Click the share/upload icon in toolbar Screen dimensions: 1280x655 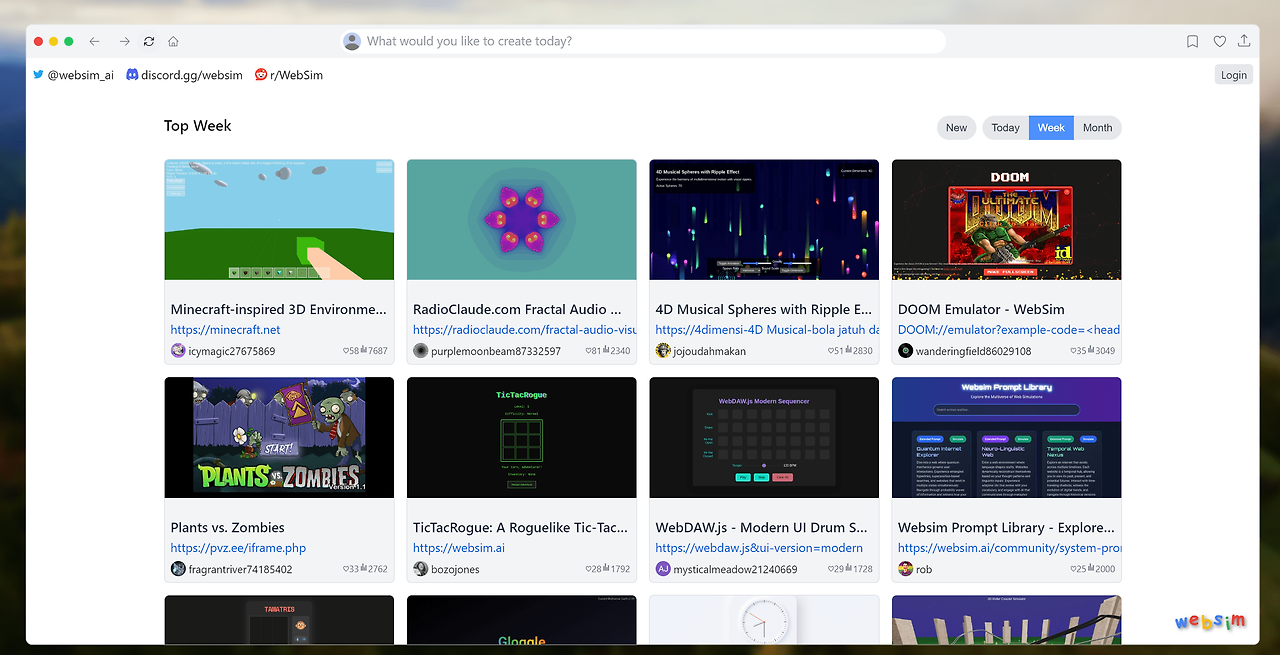tap(1244, 41)
